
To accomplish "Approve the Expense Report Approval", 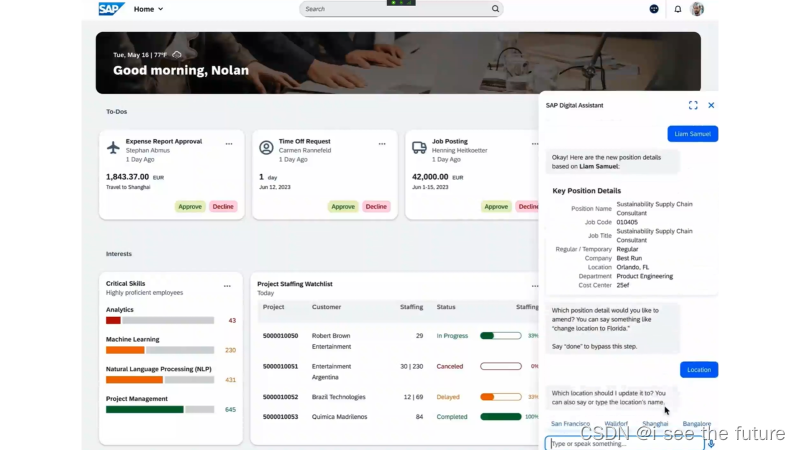I will pos(190,207).
